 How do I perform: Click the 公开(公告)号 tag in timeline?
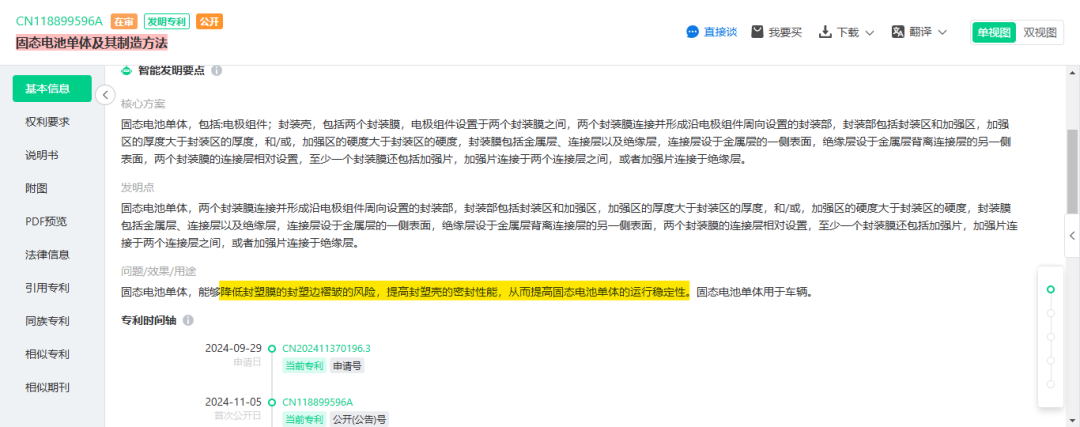tap(360, 419)
